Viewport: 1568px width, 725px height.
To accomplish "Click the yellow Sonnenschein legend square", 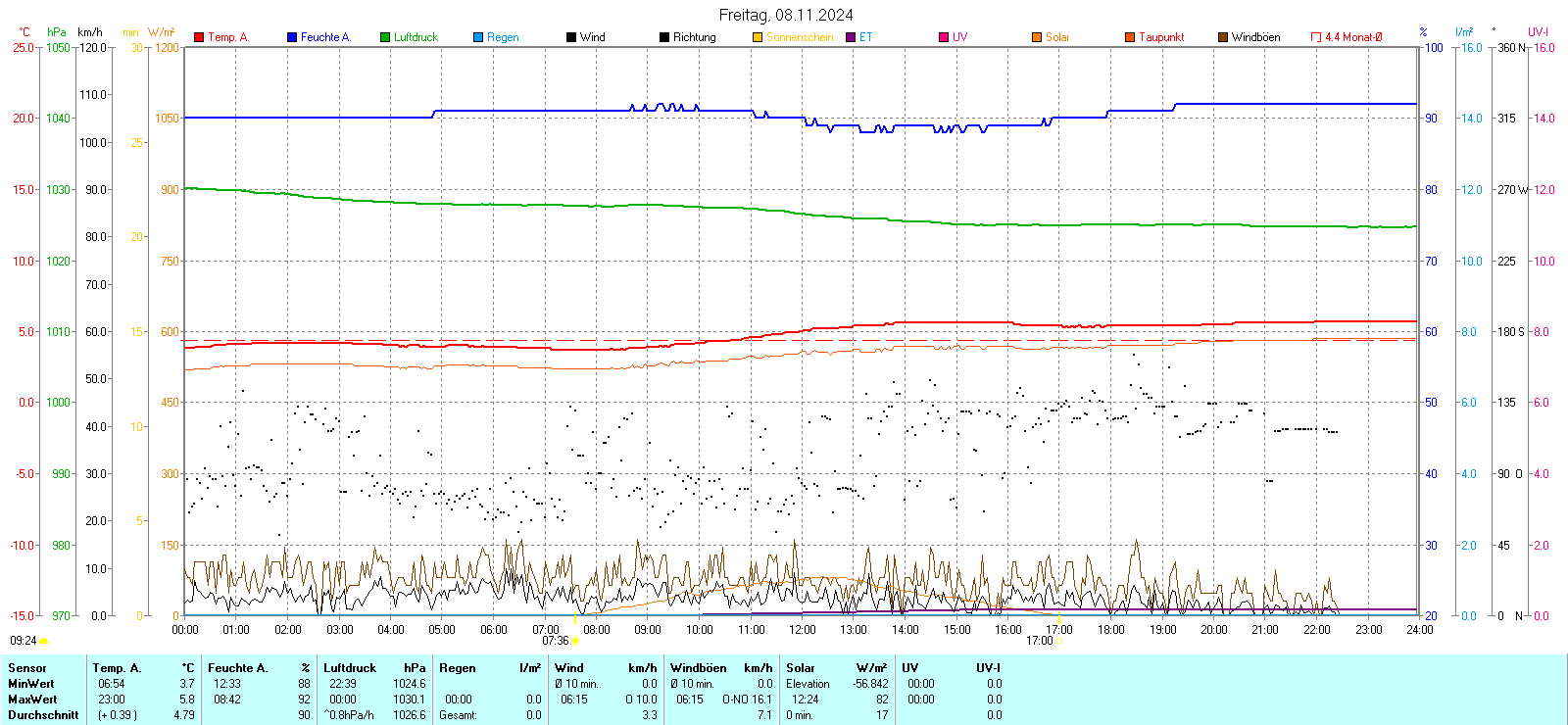I will [758, 37].
